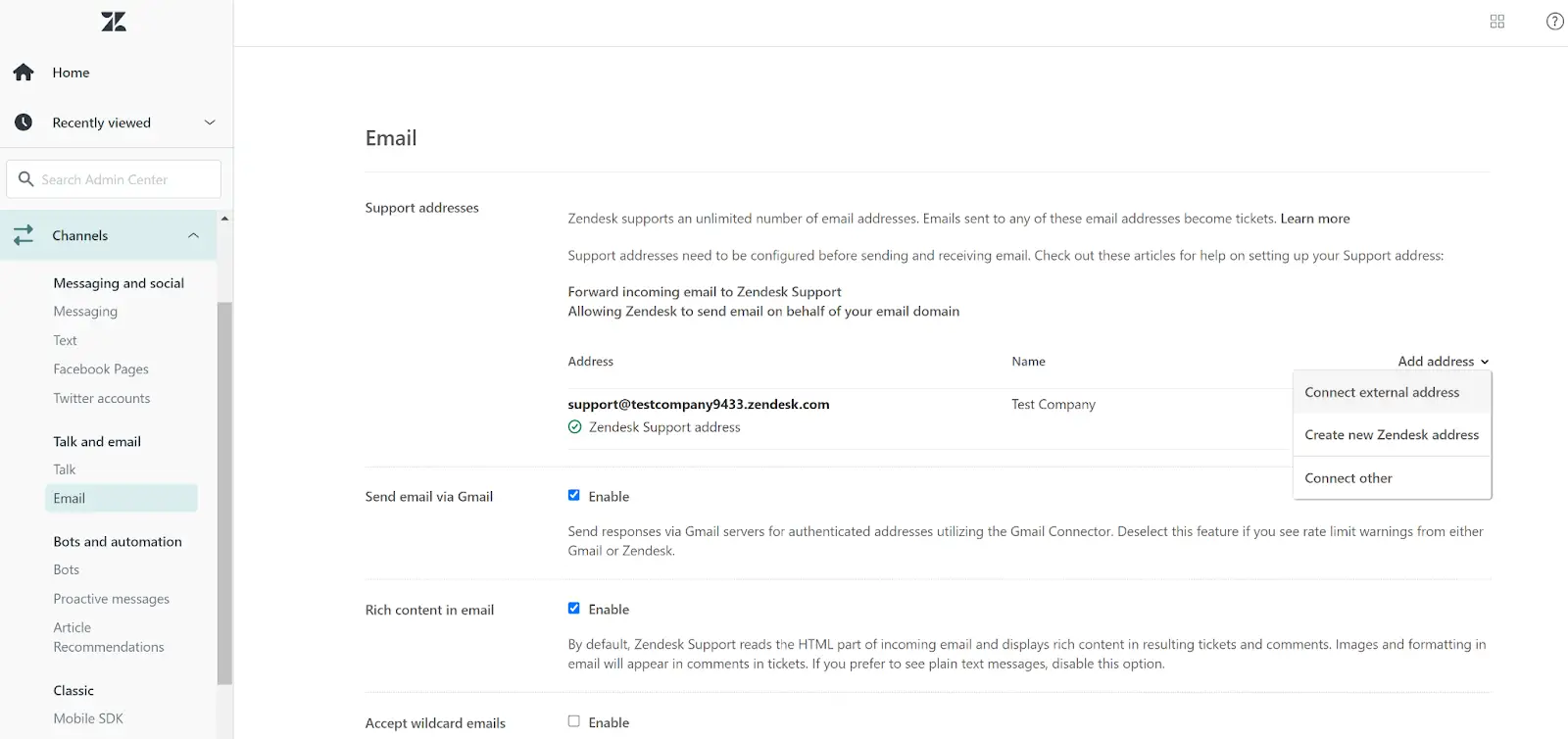Screen dimensions: 1568x739
Task: Click the magnifier in the Admin Center search
Action: (26, 178)
